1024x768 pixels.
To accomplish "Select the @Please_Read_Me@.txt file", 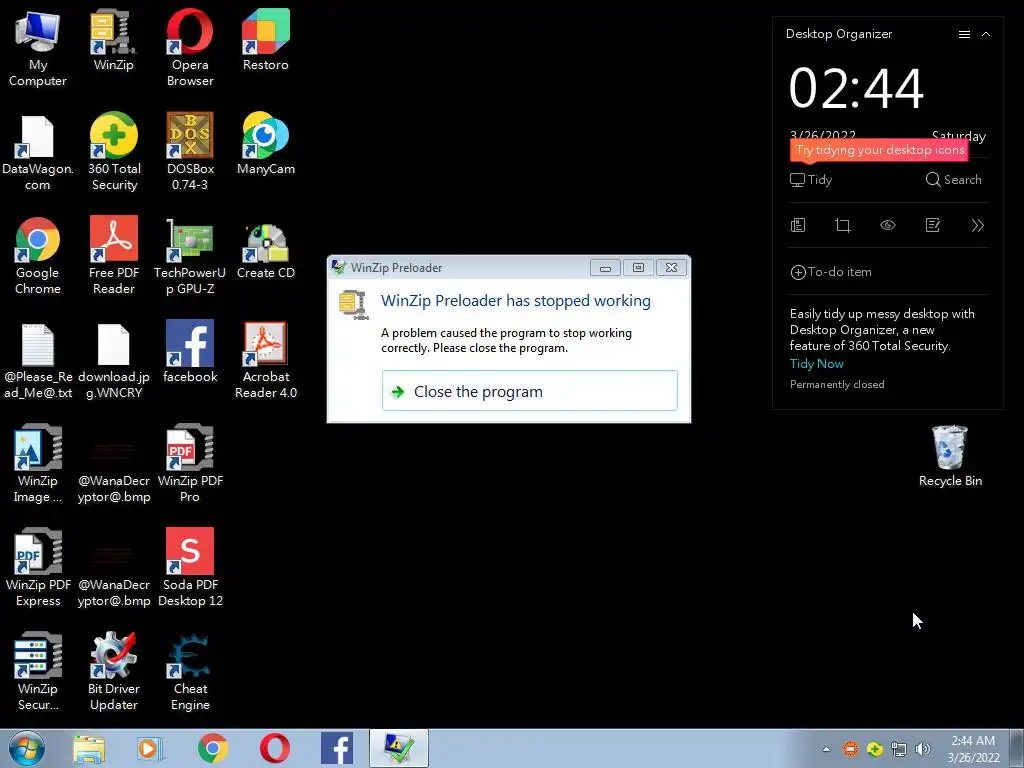I will point(37,360).
